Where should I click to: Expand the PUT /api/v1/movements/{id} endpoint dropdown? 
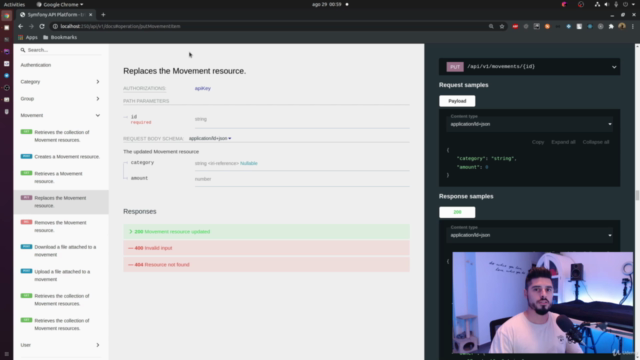529,67
